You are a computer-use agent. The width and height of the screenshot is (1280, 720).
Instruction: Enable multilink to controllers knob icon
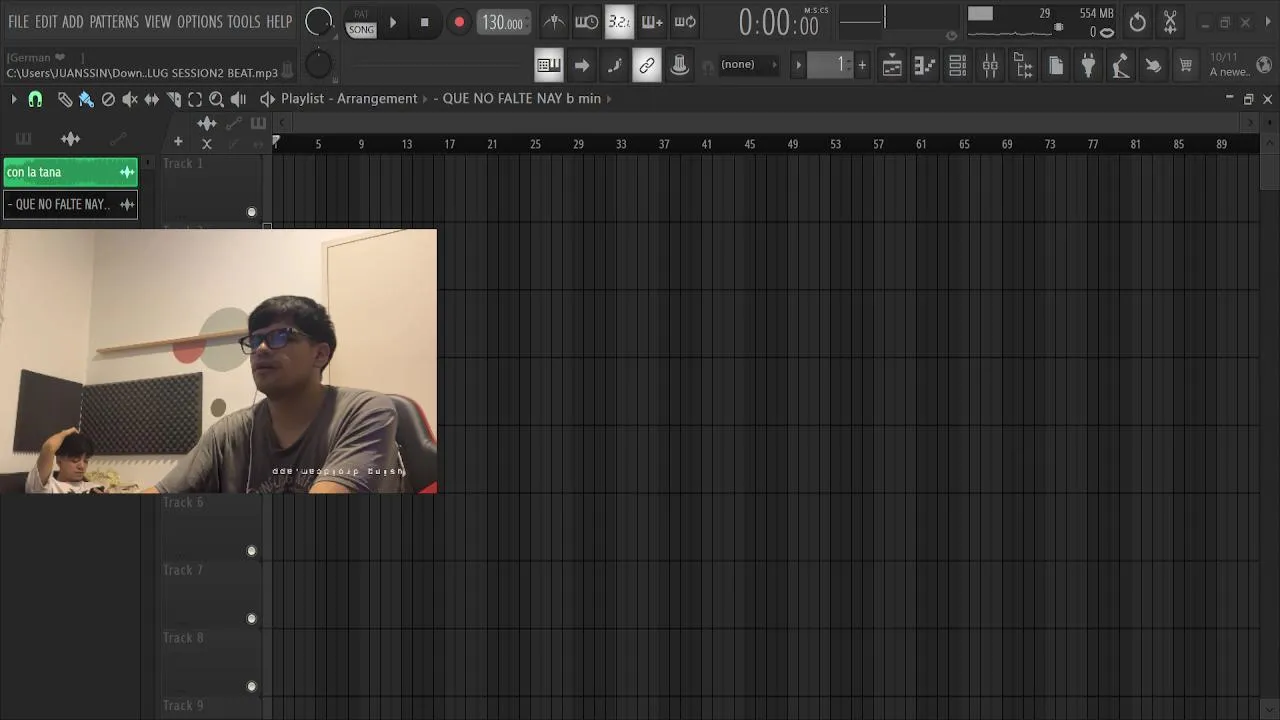679,65
